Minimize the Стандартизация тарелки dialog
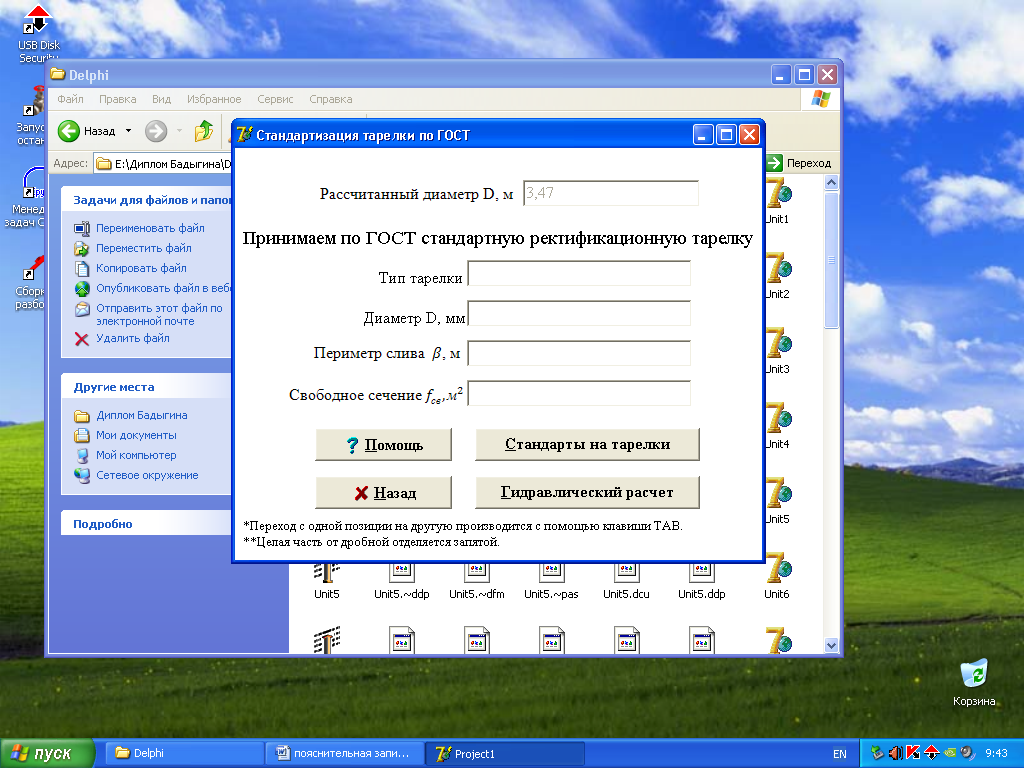 click(x=703, y=135)
